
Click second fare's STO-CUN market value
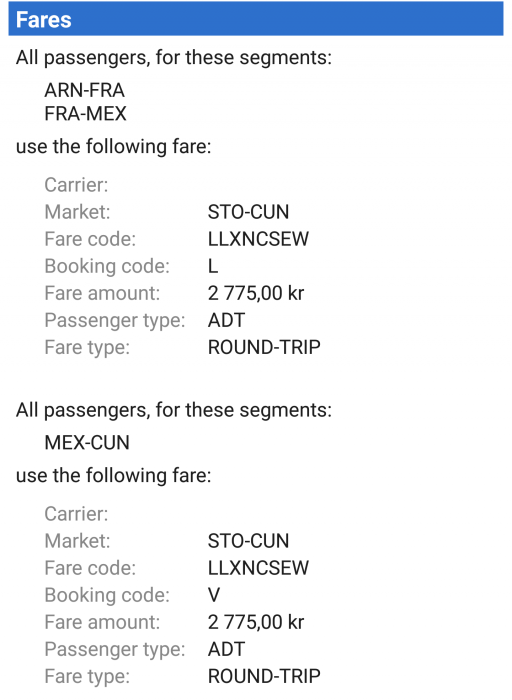(248, 541)
